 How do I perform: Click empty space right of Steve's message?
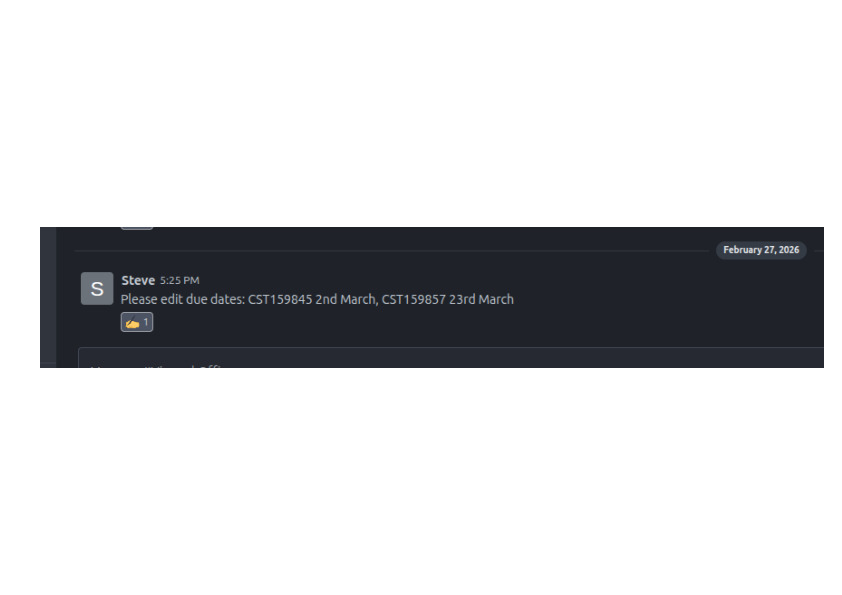click(x=666, y=299)
